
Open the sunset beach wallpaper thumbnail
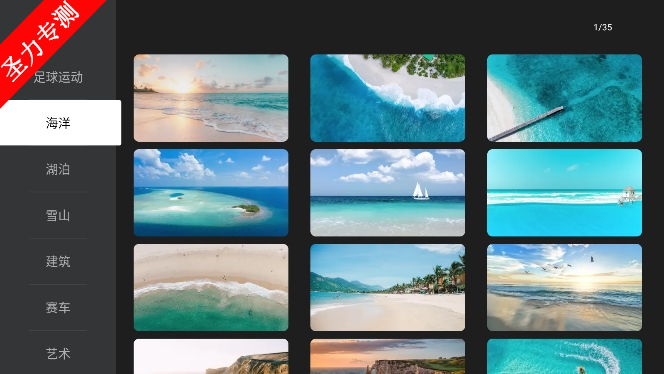pyautogui.click(x=211, y=98)
